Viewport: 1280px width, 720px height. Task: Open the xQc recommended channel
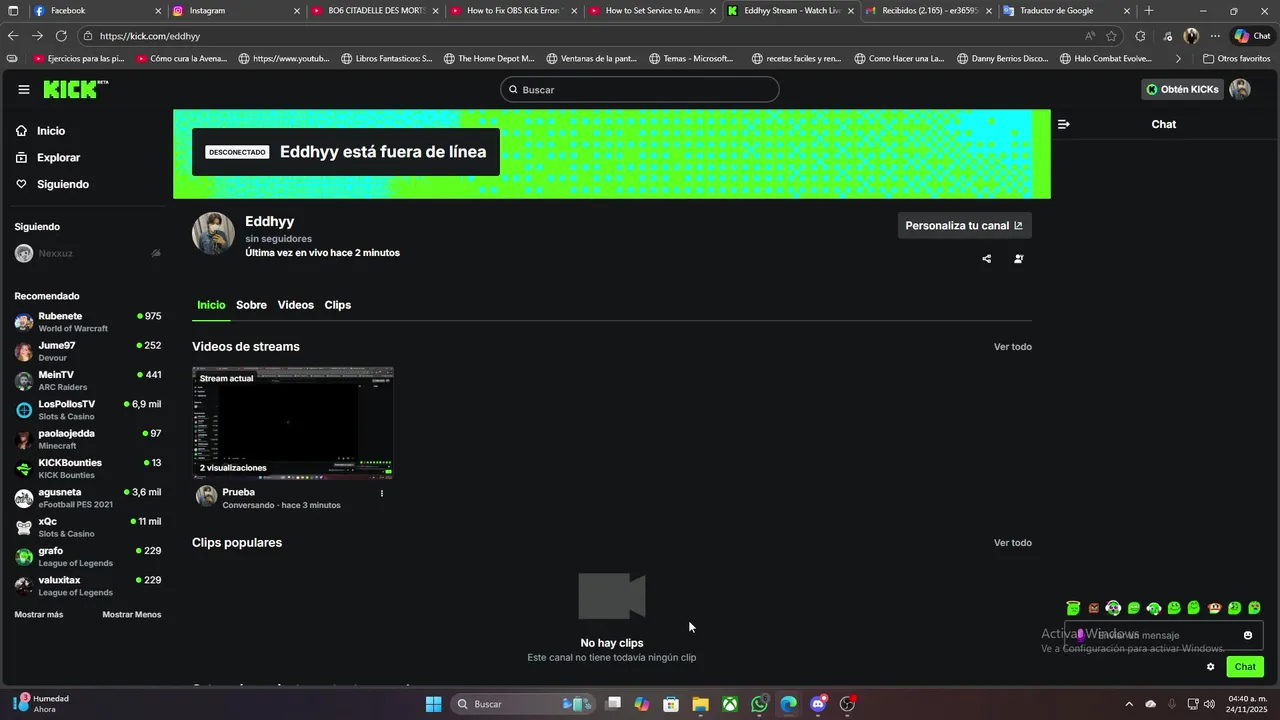click(x=88, y=527)
